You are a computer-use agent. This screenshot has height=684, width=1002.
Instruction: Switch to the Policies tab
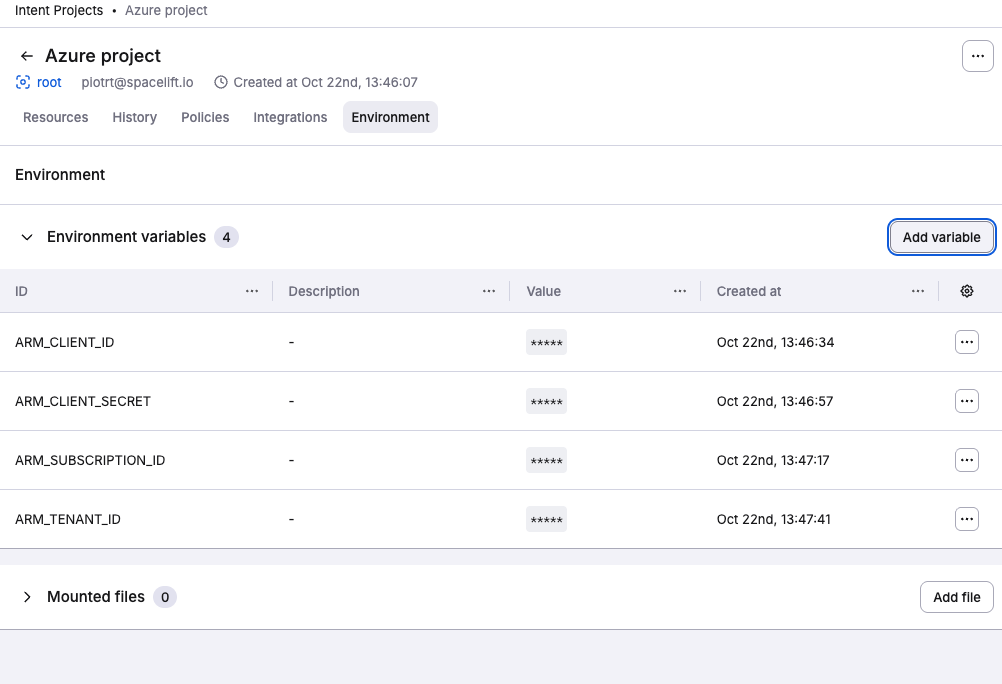click(x=205, y=117)
